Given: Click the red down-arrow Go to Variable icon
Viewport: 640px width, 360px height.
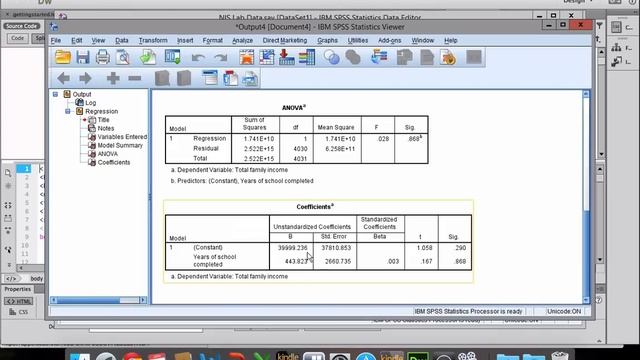Looking at the screenshot, I should pyautogui.click(x=287, y=57).
